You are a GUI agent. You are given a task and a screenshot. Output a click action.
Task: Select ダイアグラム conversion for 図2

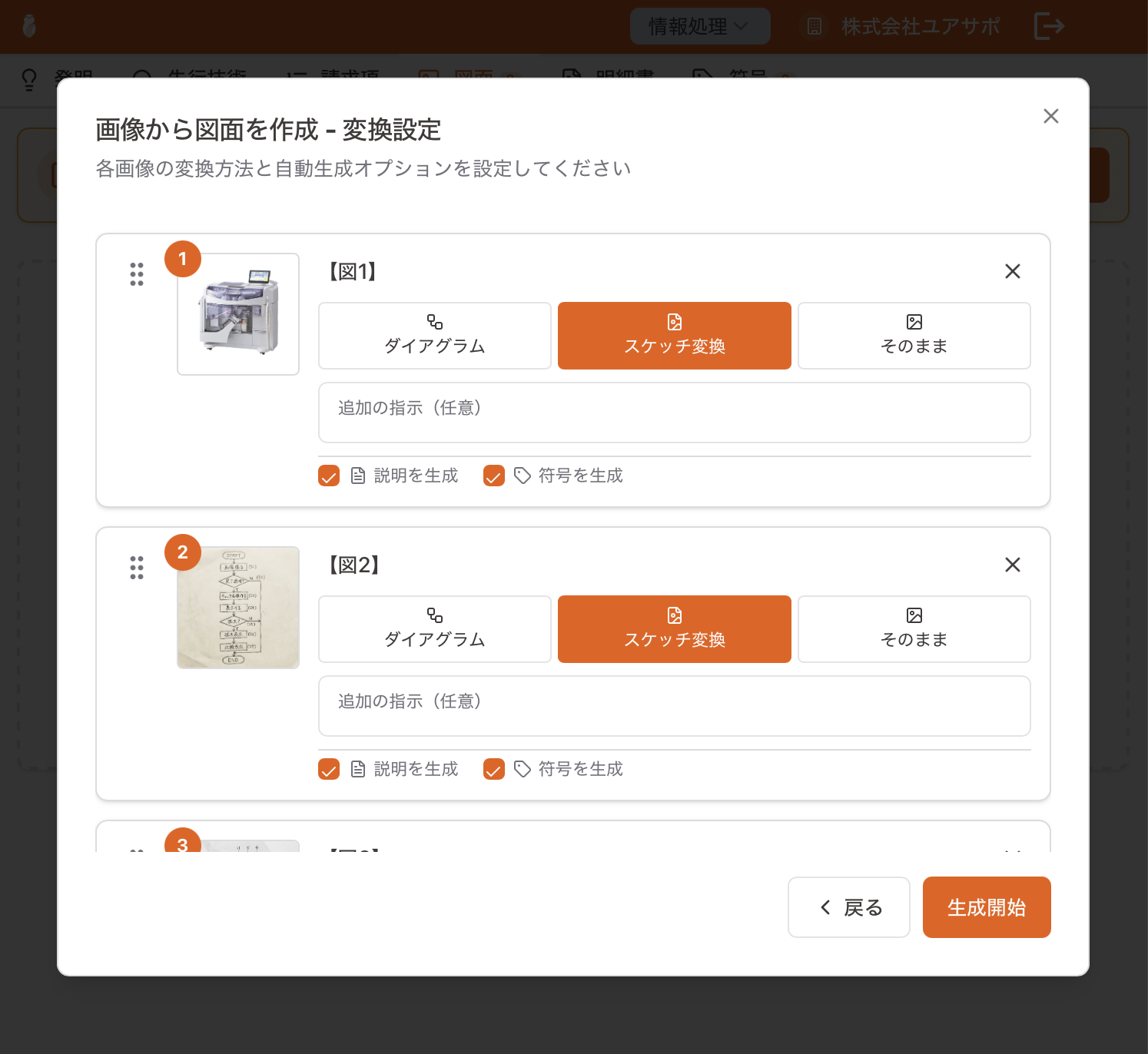[434, 629]
